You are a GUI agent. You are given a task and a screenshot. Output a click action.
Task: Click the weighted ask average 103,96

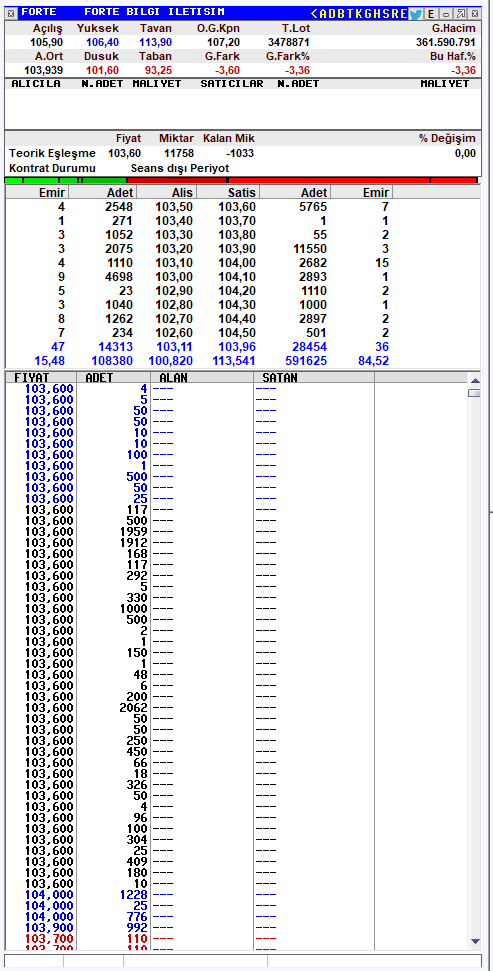point(237,347)
